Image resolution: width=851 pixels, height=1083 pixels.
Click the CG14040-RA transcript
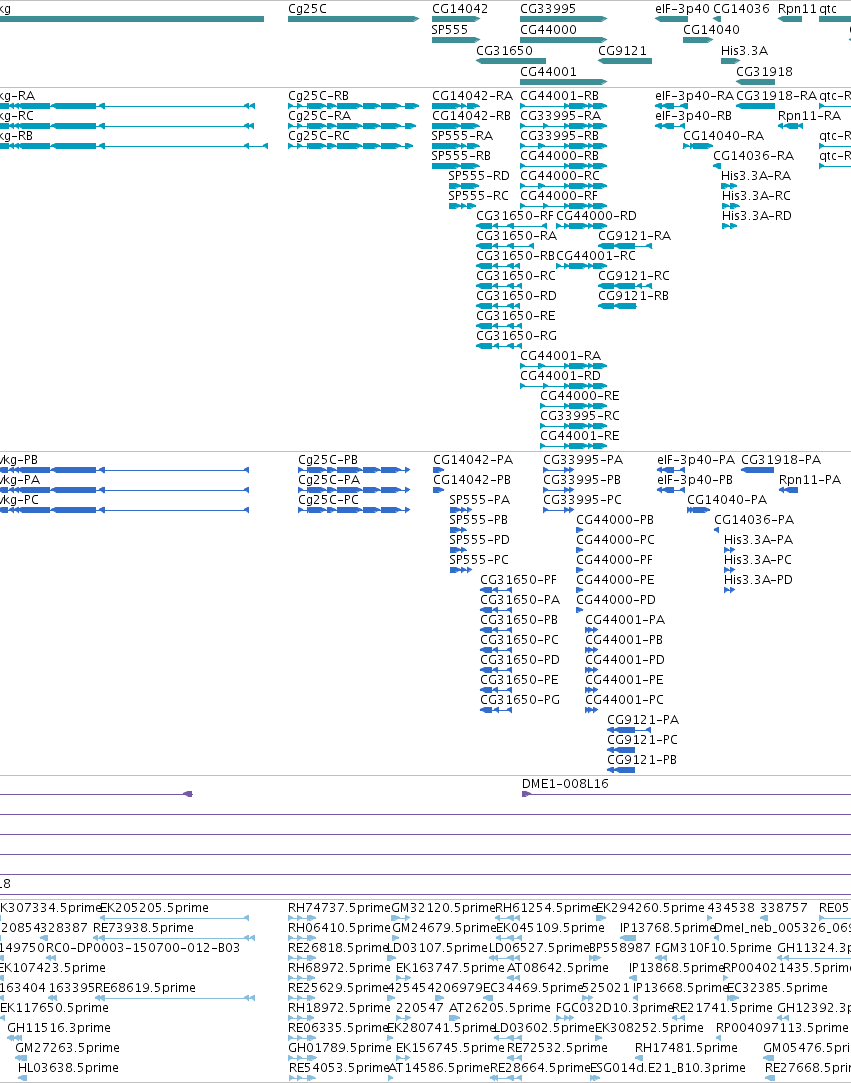(698, 146)
